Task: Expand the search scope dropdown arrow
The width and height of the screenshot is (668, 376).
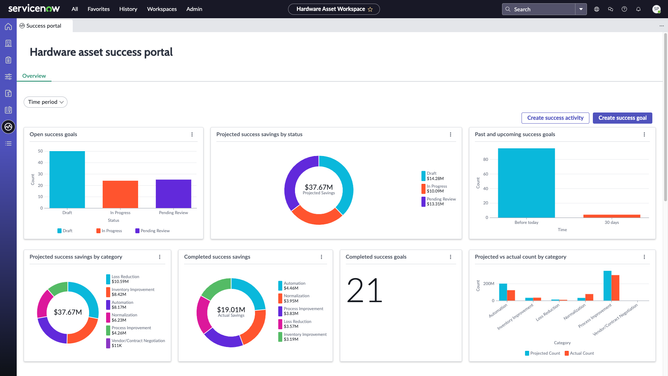Action: tap(581, 9)
